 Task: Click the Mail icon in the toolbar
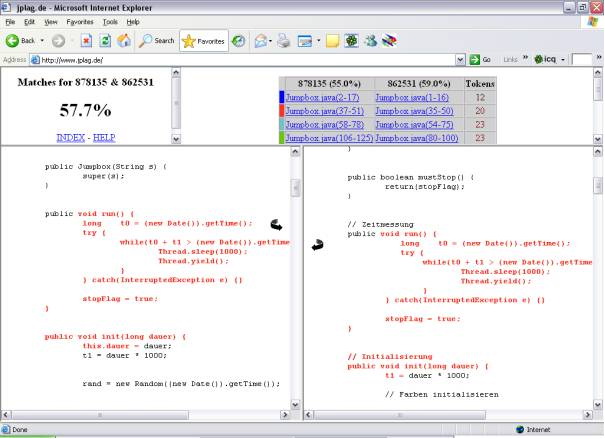tap(261, 41)
